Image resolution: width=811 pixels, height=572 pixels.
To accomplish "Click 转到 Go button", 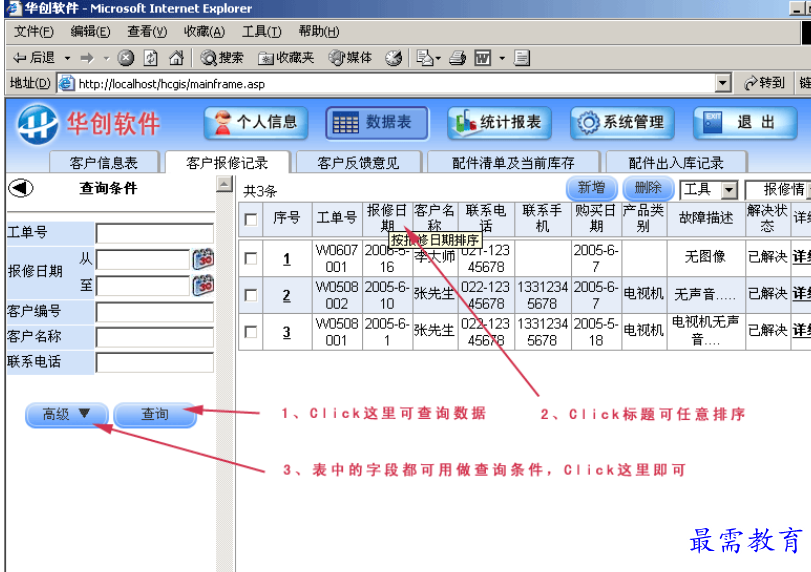I will tap(764, 83).
